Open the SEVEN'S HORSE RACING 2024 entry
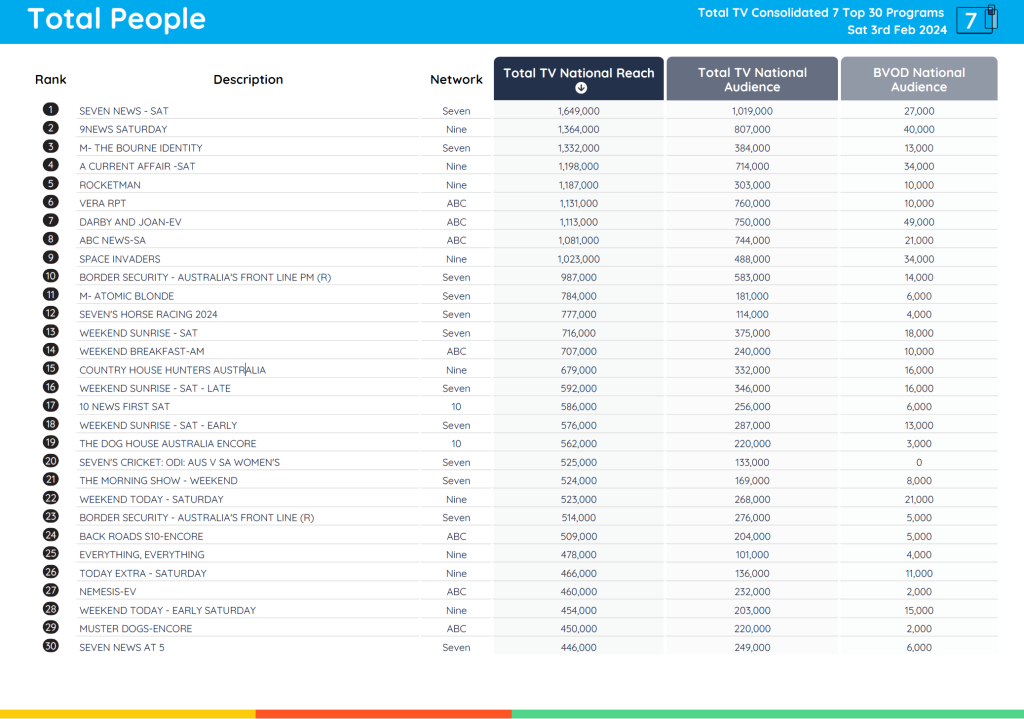The image size is (1024, 719). coord(148,314)
